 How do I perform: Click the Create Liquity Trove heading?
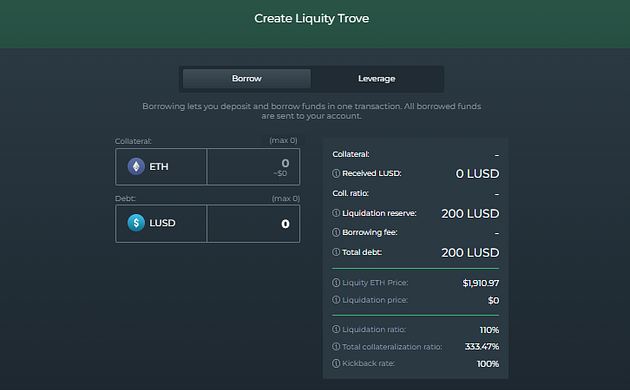point(311,18)
